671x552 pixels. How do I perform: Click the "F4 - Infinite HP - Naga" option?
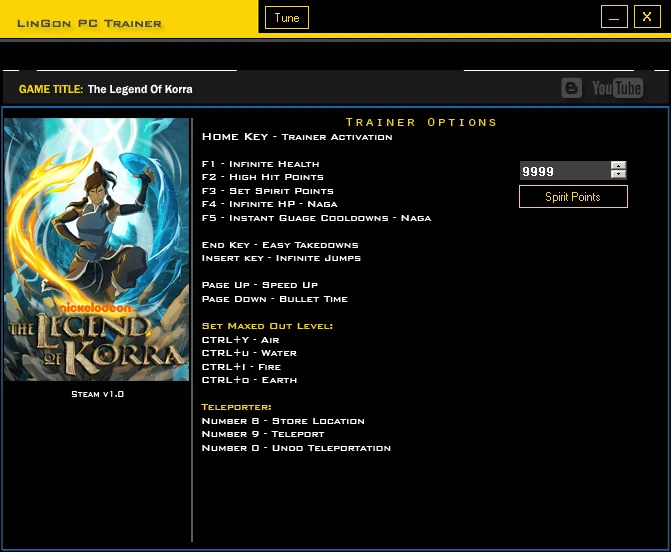coord(270,204)
